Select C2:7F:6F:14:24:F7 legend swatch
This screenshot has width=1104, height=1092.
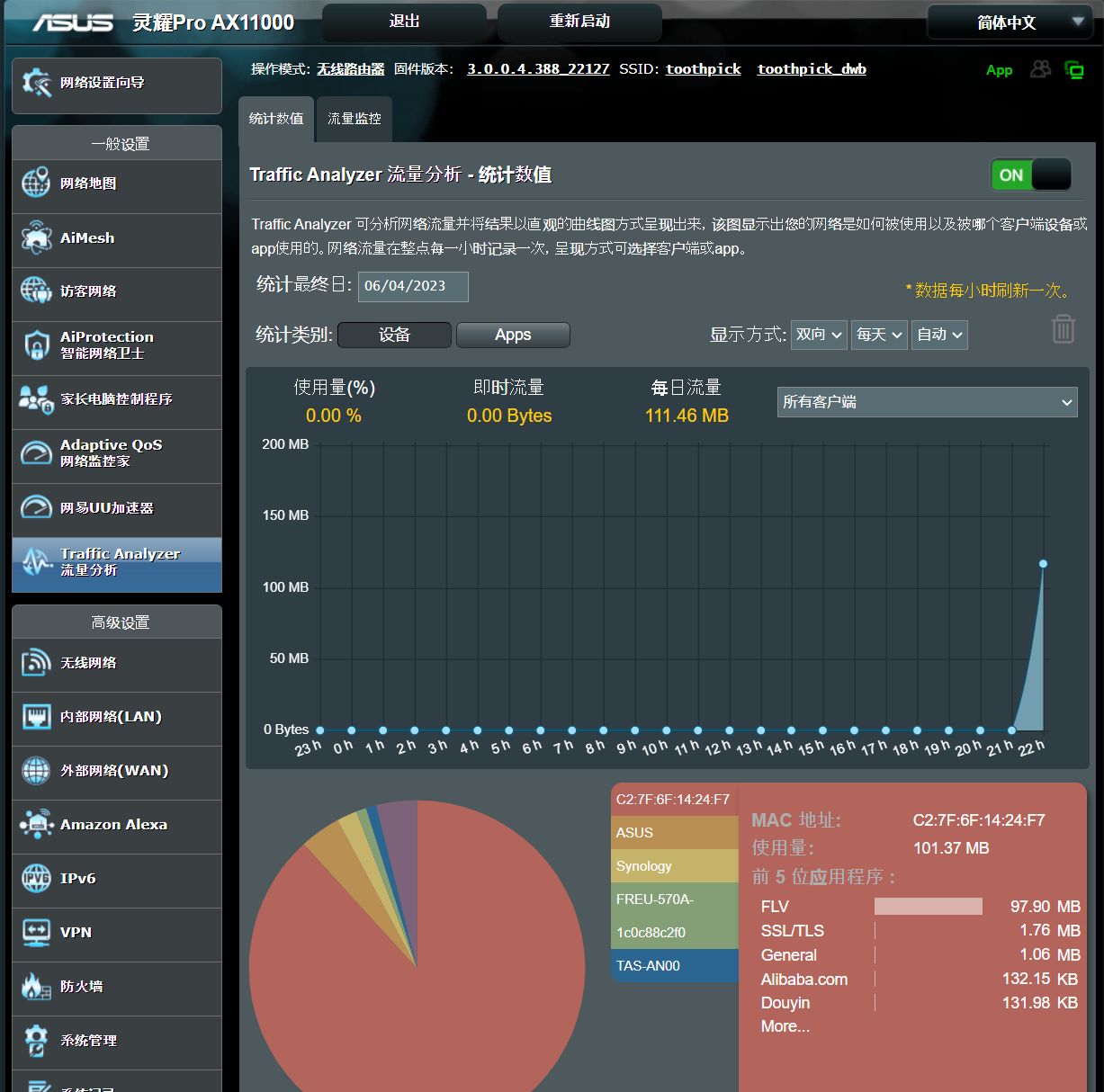point(674,800)
